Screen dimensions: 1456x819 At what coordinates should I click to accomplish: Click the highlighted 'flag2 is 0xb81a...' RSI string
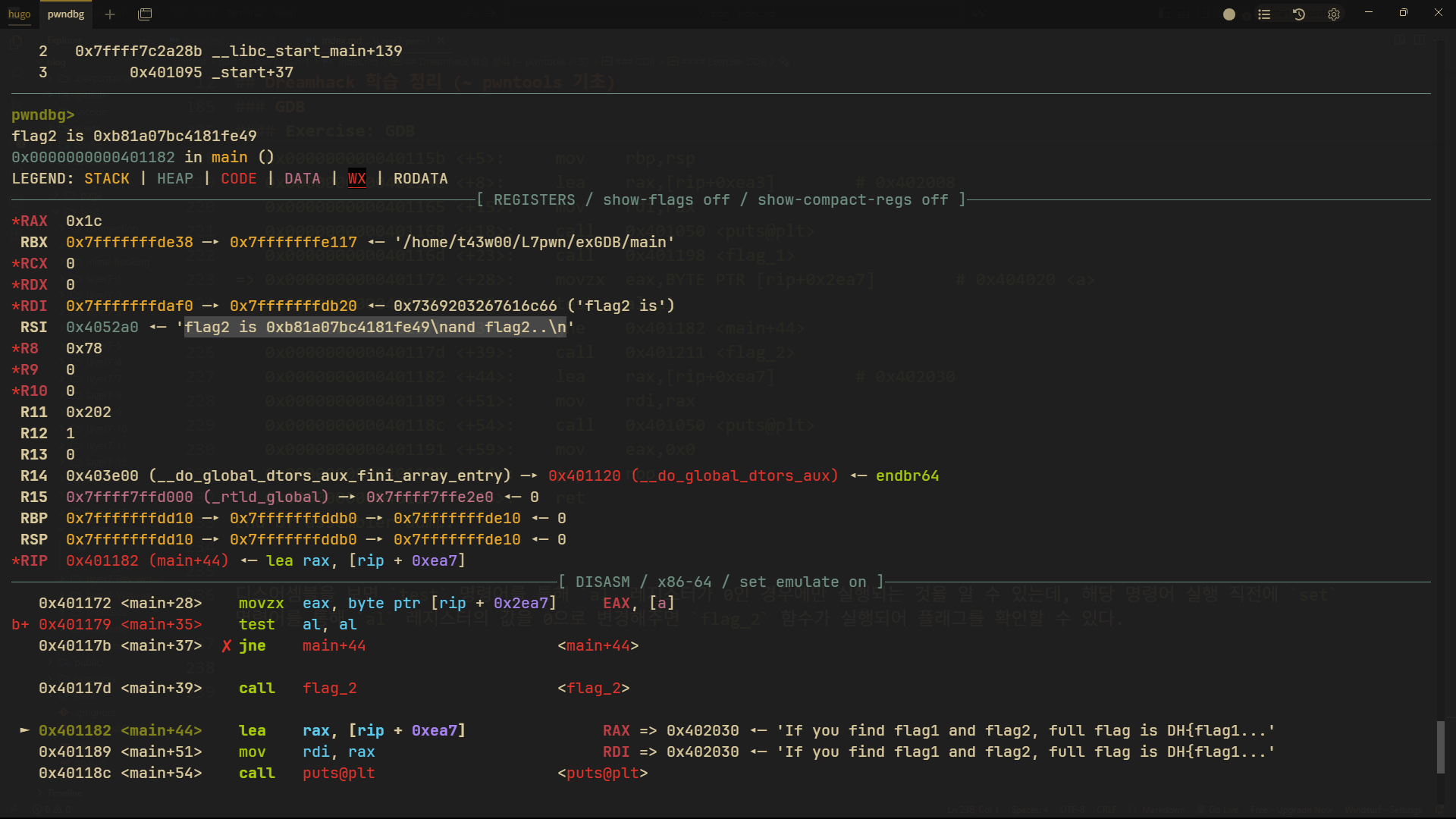pos(375,328)
